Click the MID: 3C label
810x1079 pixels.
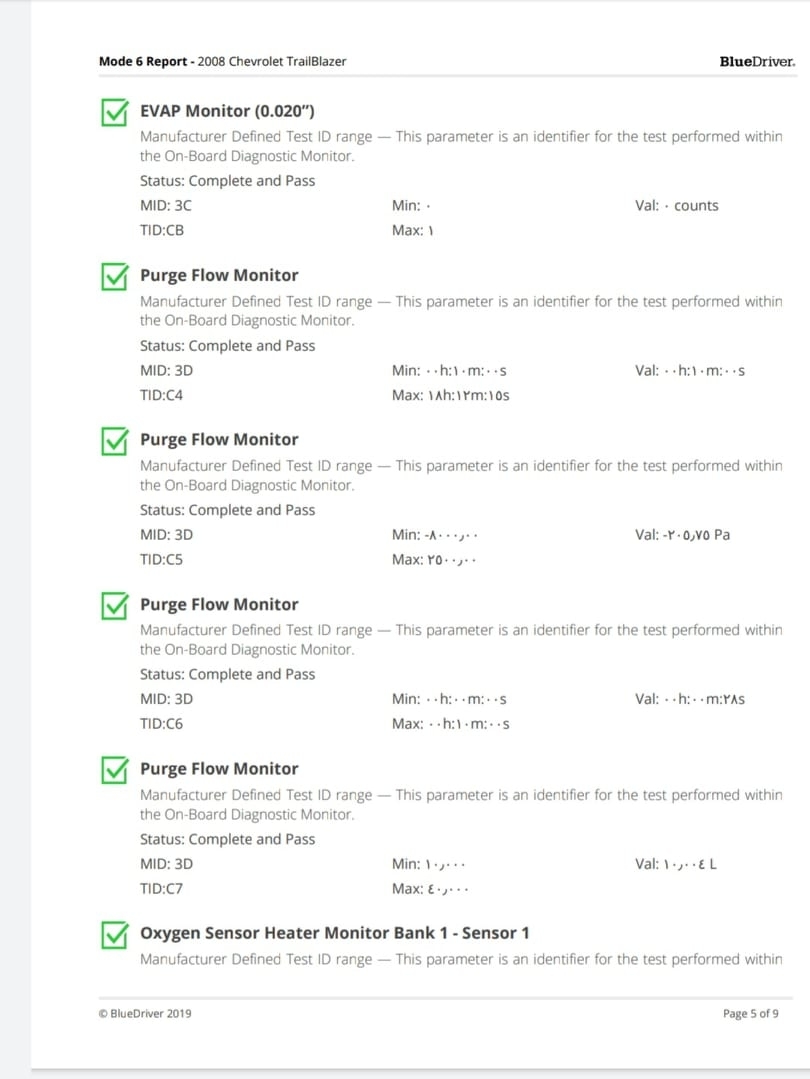[166, 206]
